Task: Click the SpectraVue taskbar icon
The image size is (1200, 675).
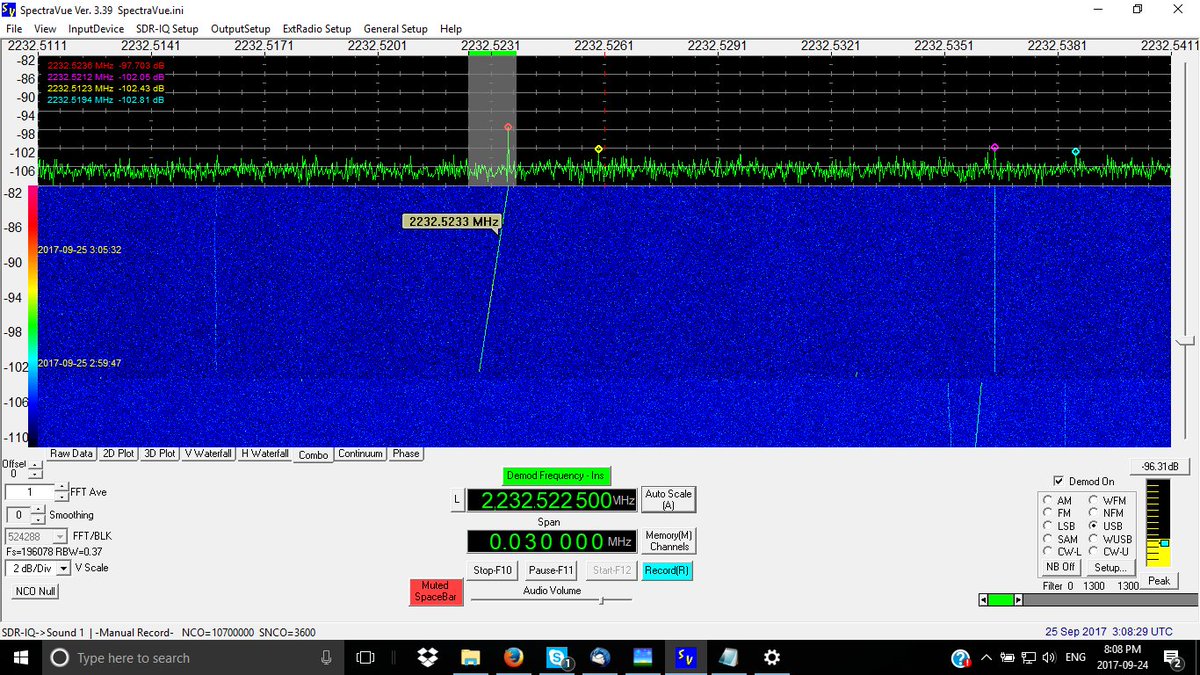Action: 686,657
